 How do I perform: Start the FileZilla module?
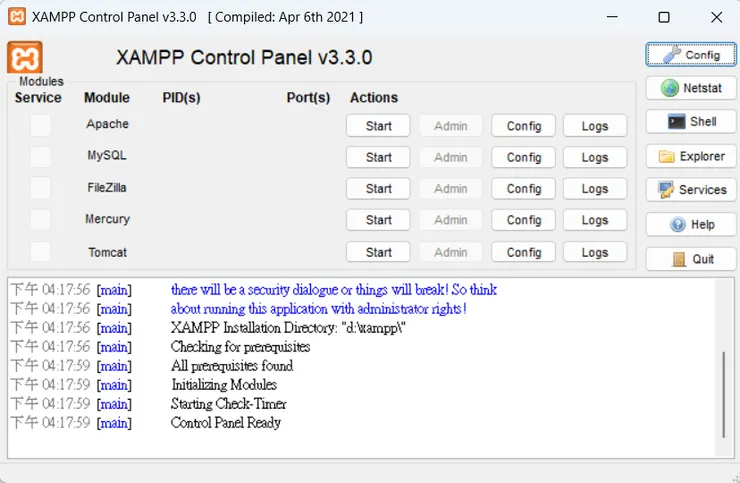378,188
